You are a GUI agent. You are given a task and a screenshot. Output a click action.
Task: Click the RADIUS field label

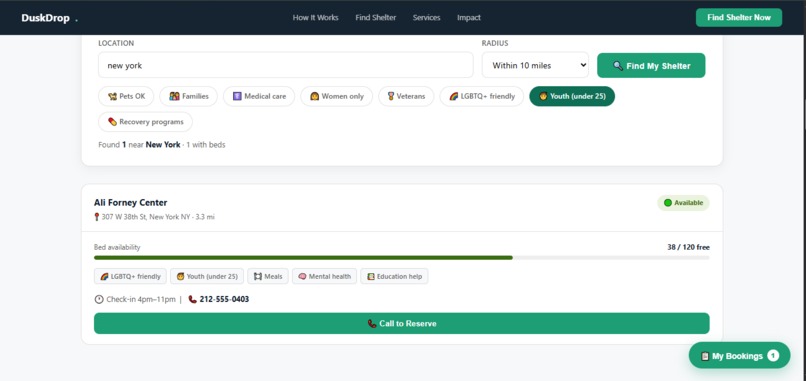pos(494,43)
